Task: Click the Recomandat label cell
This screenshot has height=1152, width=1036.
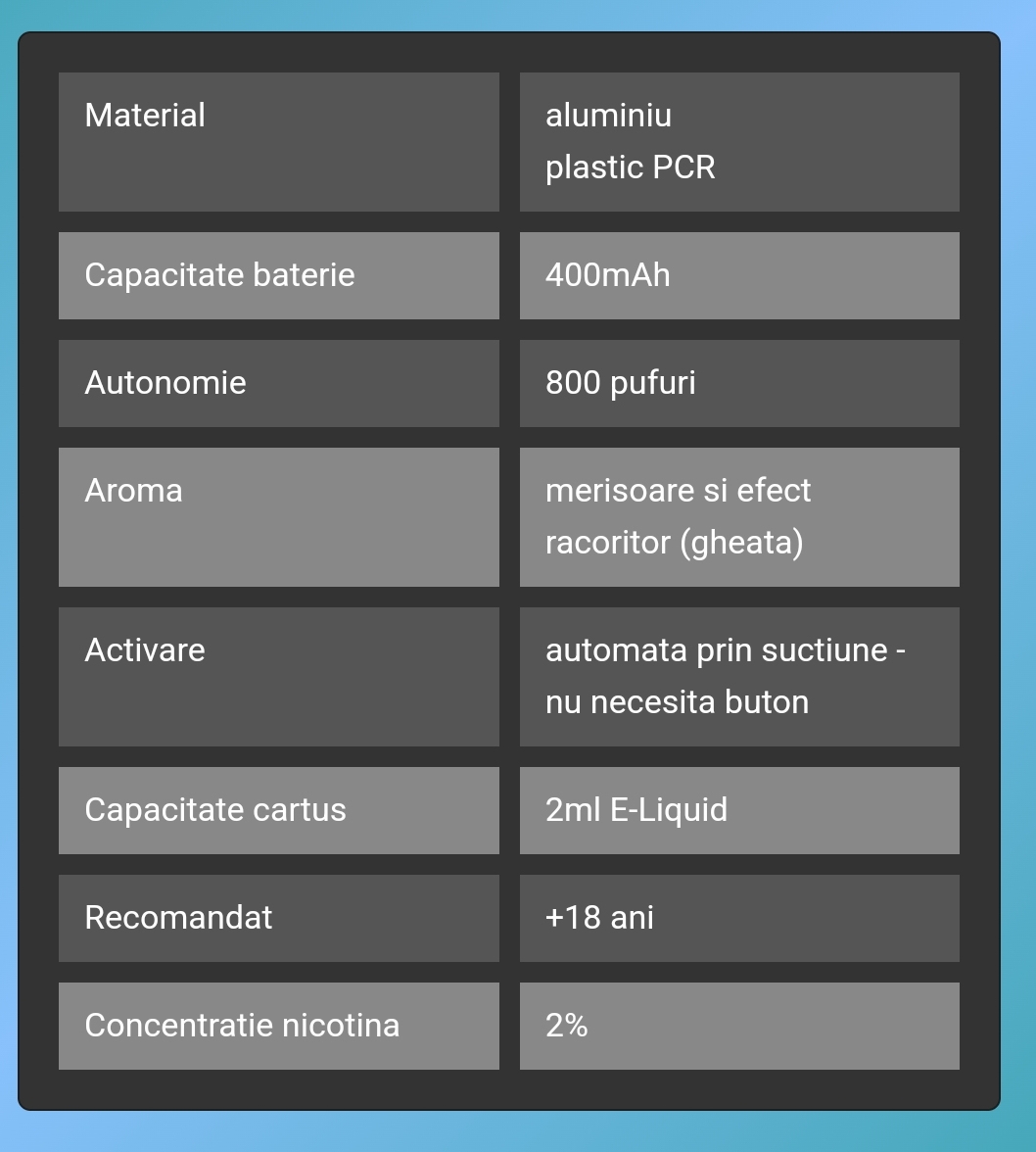Action: pos(279,918)
